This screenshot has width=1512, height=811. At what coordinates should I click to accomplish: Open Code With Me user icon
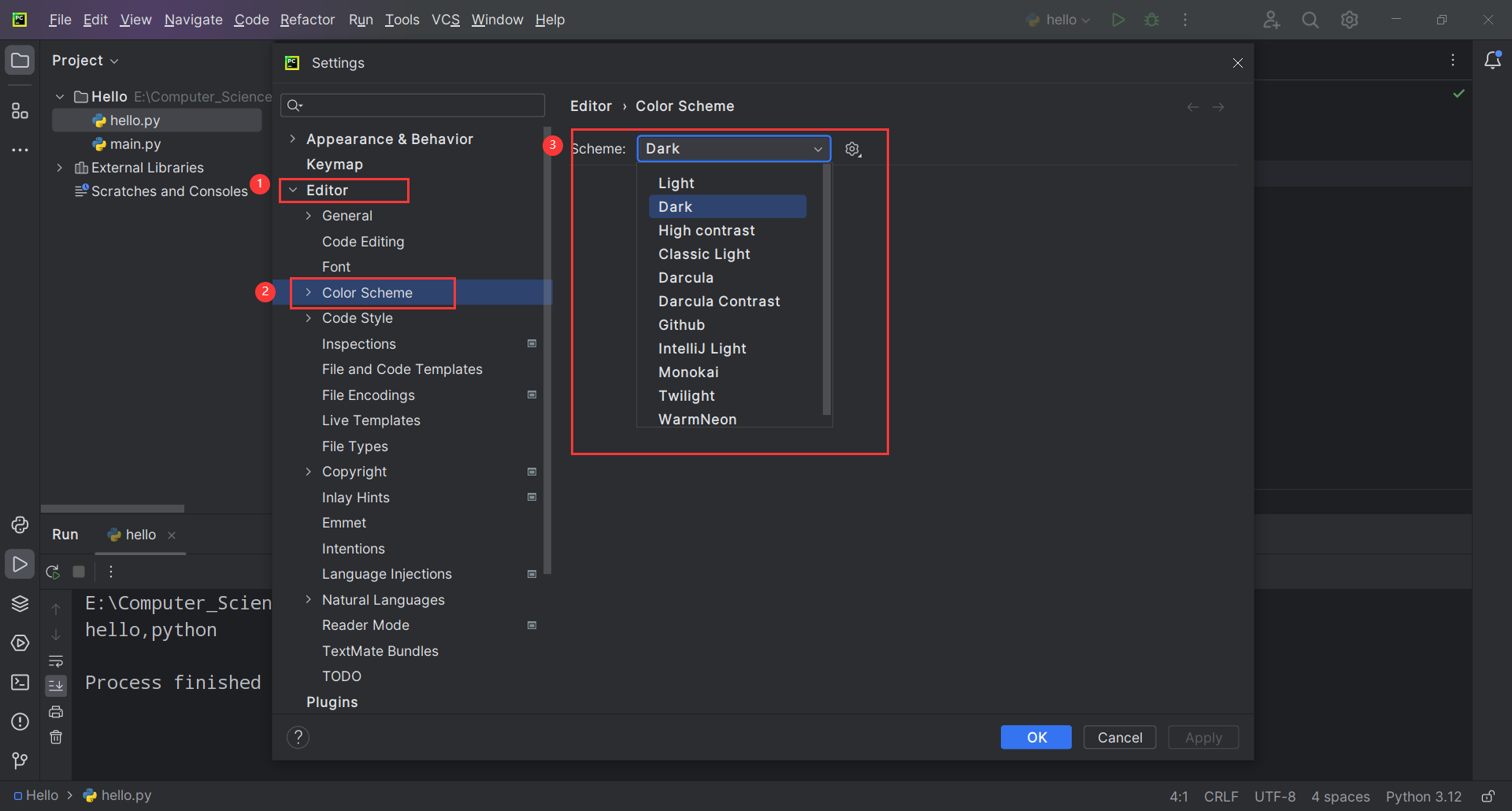1271,20
